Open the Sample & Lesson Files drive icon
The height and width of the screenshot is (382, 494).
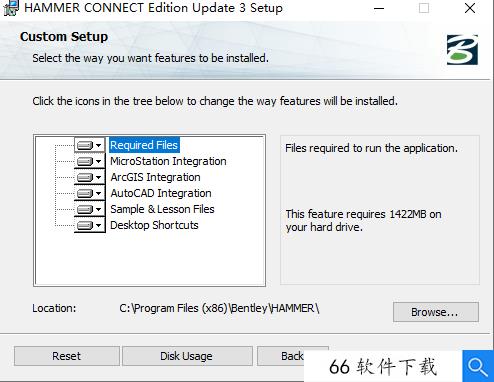(x=89, y=209)
